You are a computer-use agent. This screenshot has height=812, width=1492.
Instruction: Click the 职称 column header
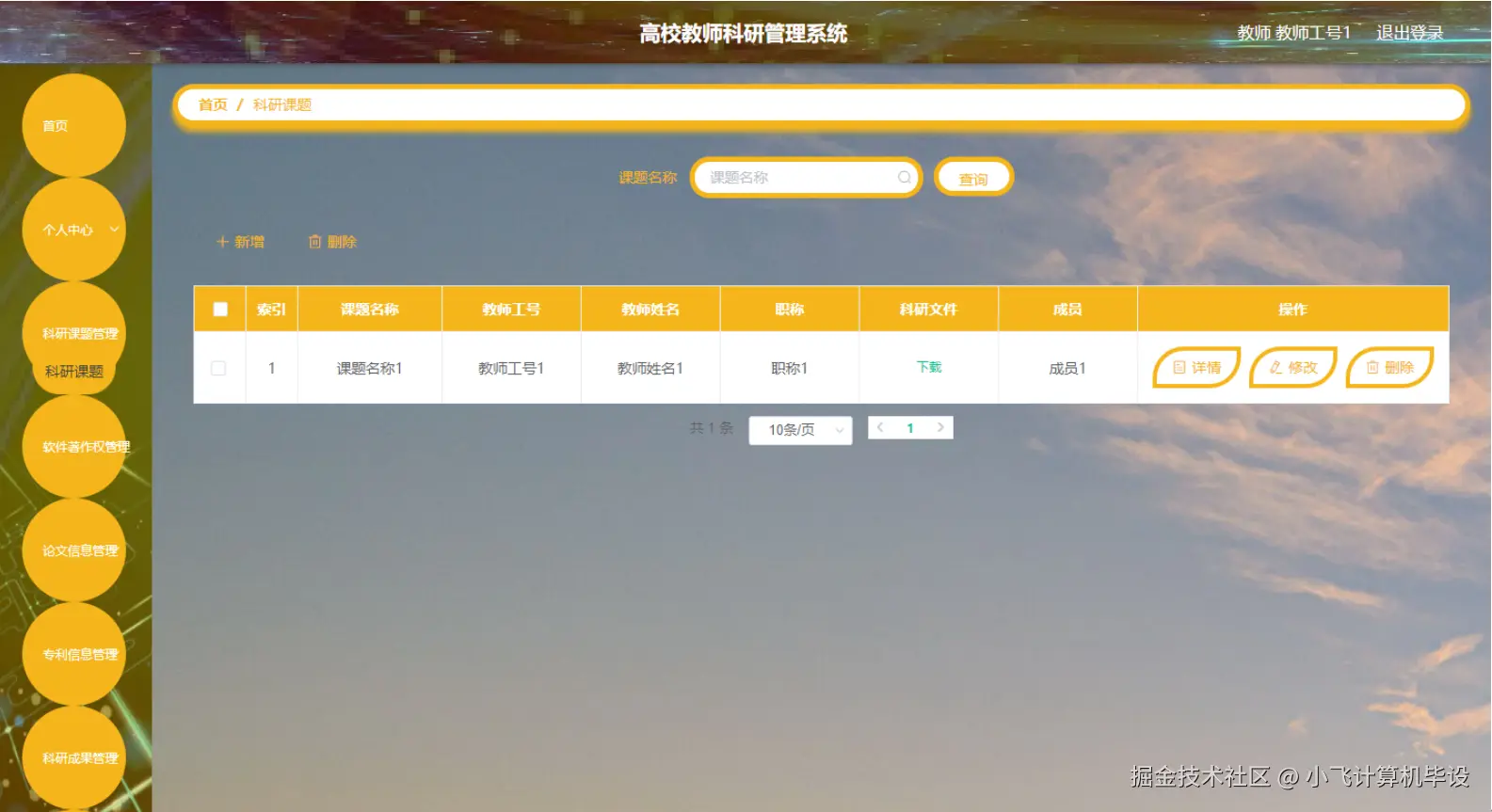[790, 309]
